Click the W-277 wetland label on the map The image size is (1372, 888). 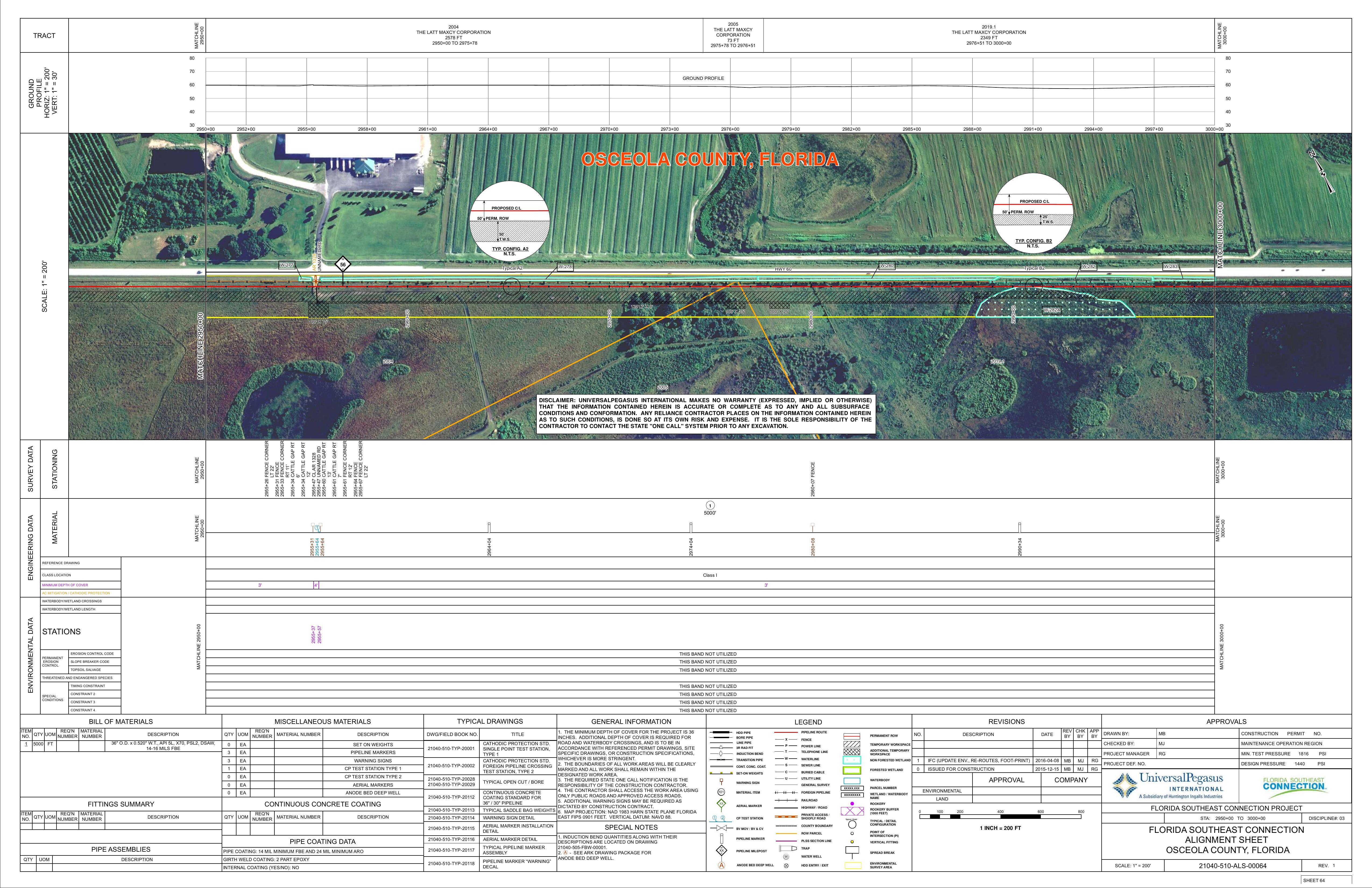[287, 265]
